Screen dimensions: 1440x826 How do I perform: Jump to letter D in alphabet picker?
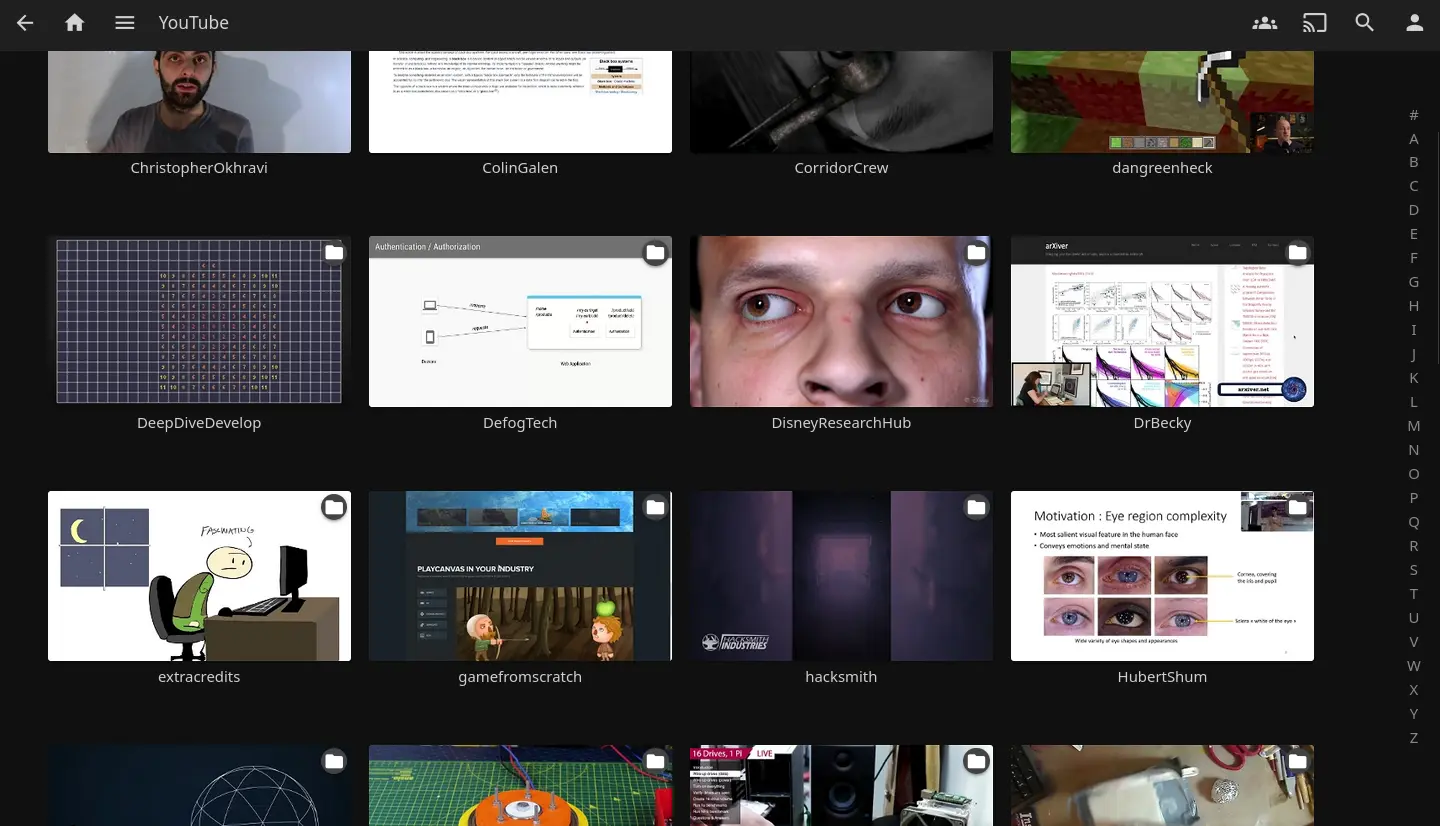click(1414, 210)
